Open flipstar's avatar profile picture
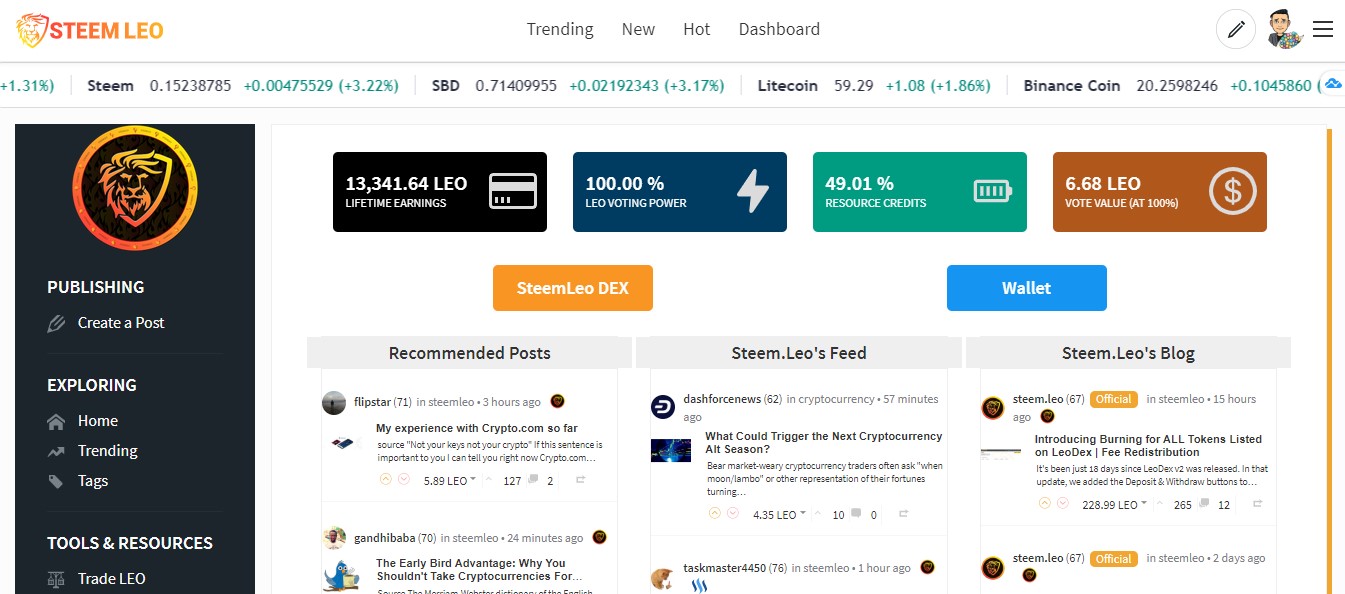This screenshot has height=594, width=1345. click(x=334, y=402)
